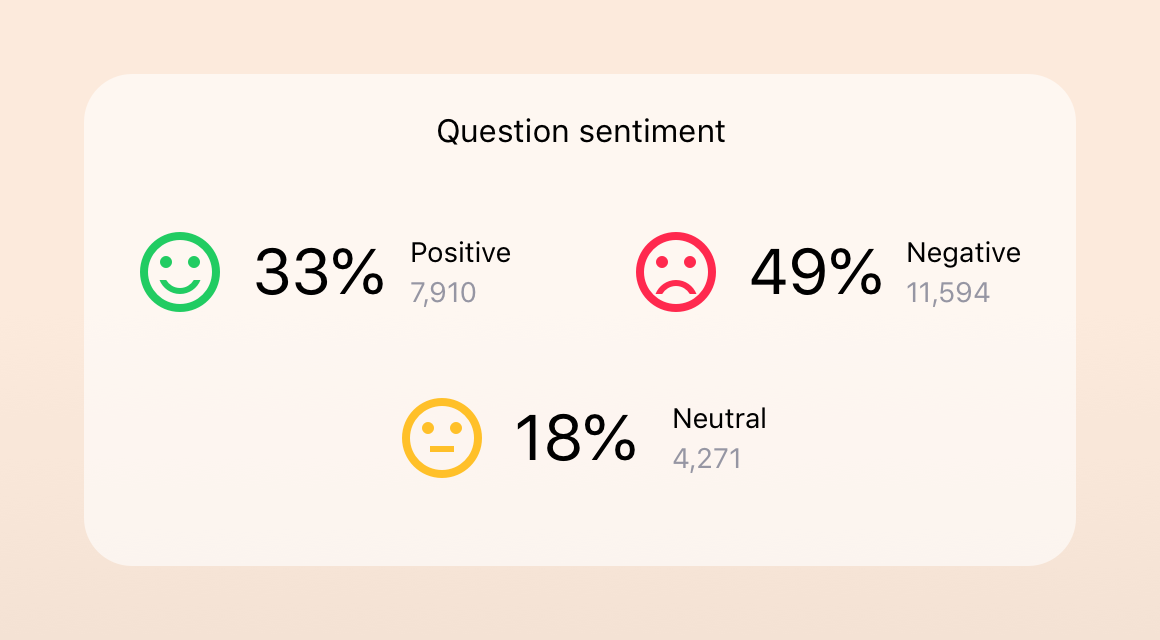Click the 7,910 positive count
The image size is (1160, 640).
click(x=443, y=293)
